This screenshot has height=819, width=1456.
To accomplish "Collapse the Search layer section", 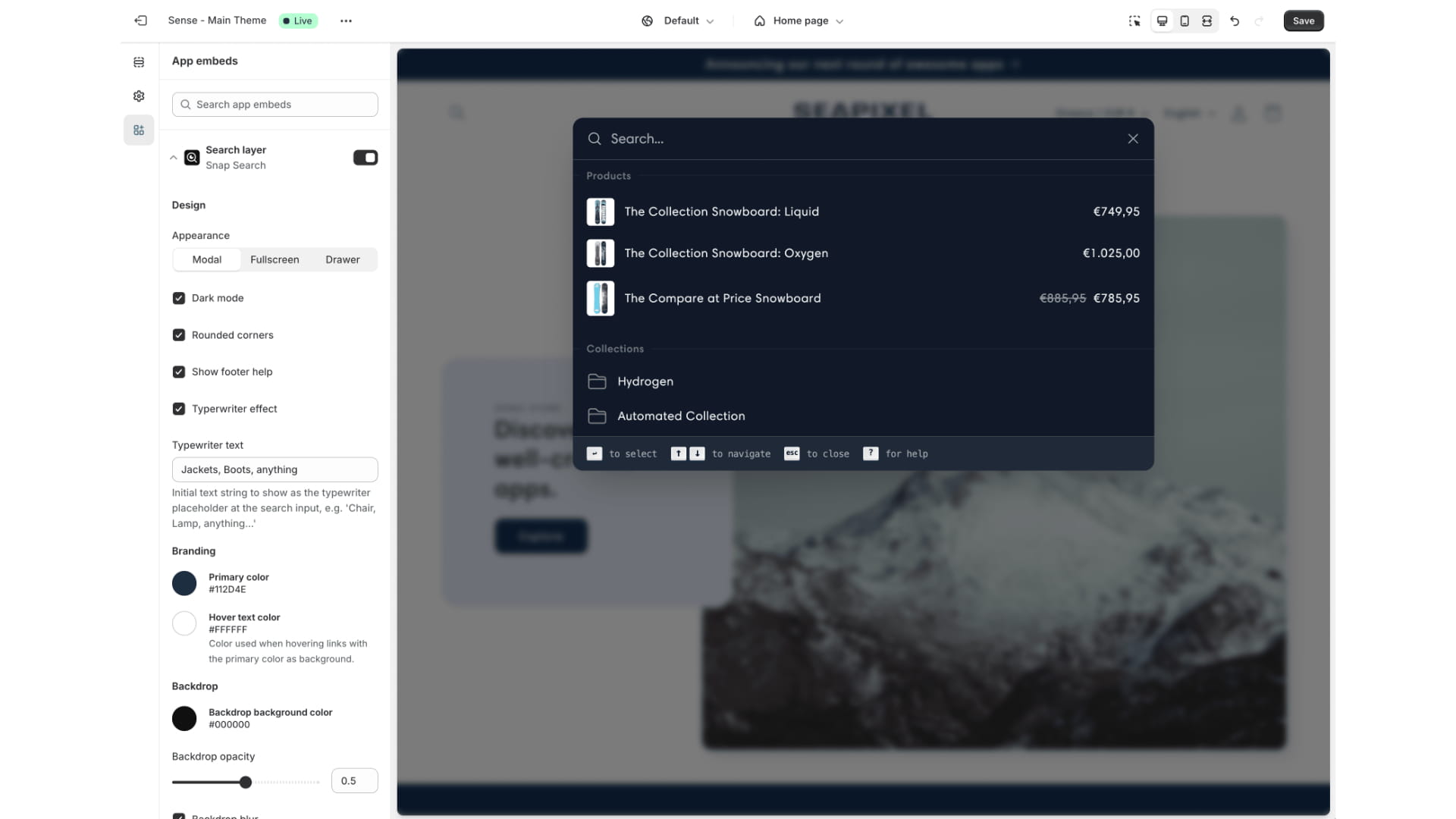I will 174,157.
